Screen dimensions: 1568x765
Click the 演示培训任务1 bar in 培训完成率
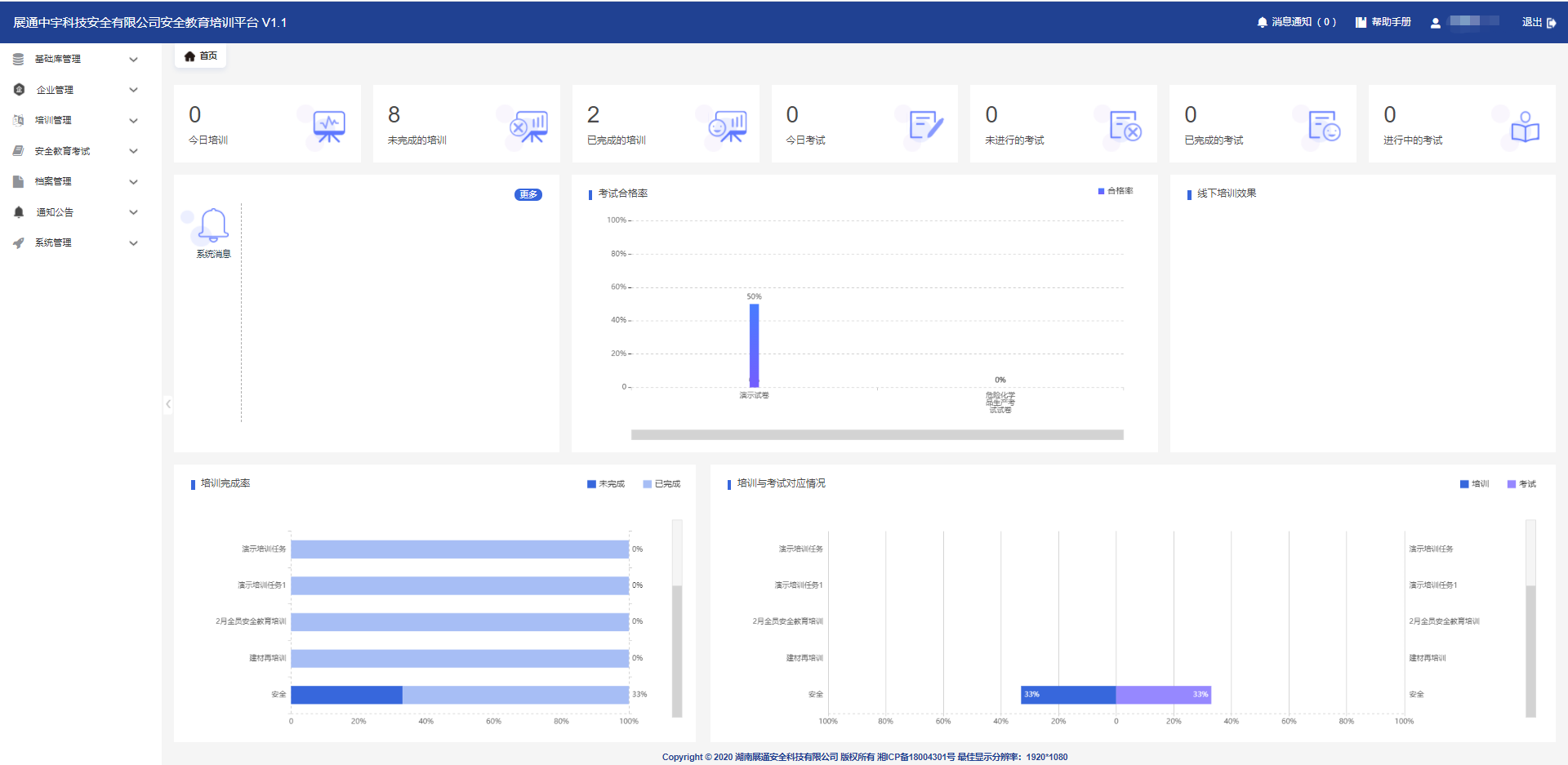point(460,585)
